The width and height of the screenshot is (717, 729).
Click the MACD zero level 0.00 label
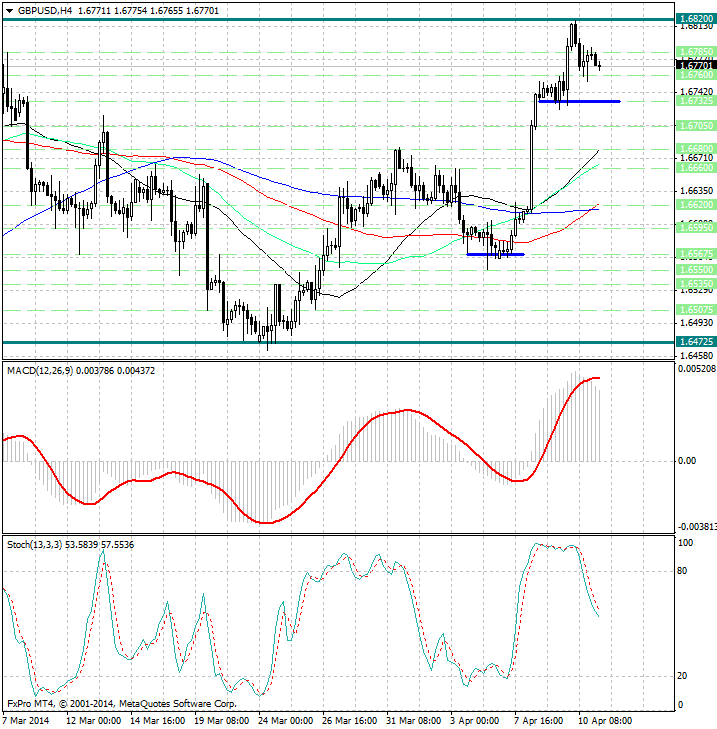pyautogui.click(x=687, y=461)
